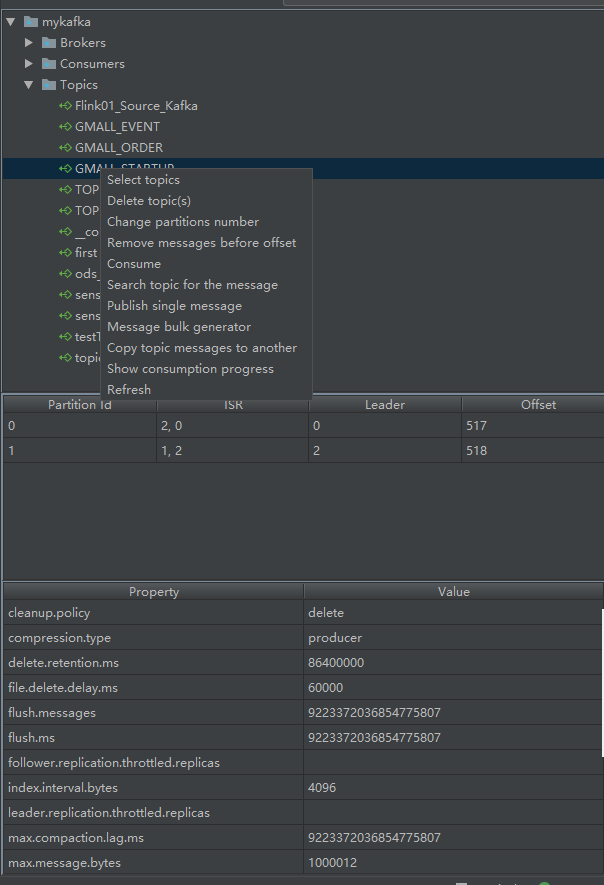Expand the Consumers tree node
Viewport: 604px width, 885px height.
coord(28,63)
